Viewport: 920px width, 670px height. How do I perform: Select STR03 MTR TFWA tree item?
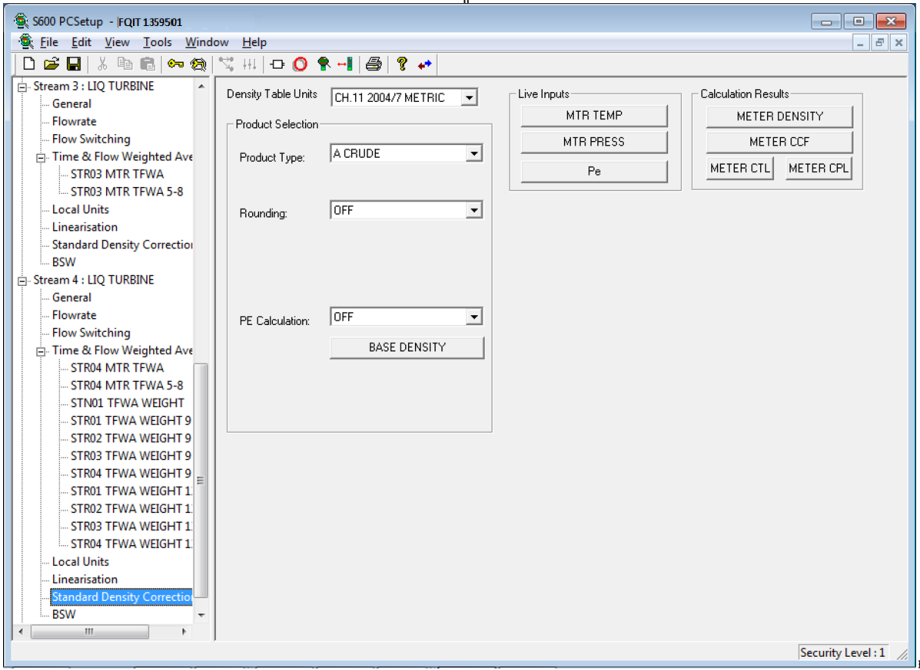pyautogui.click(x=117, y=174)
